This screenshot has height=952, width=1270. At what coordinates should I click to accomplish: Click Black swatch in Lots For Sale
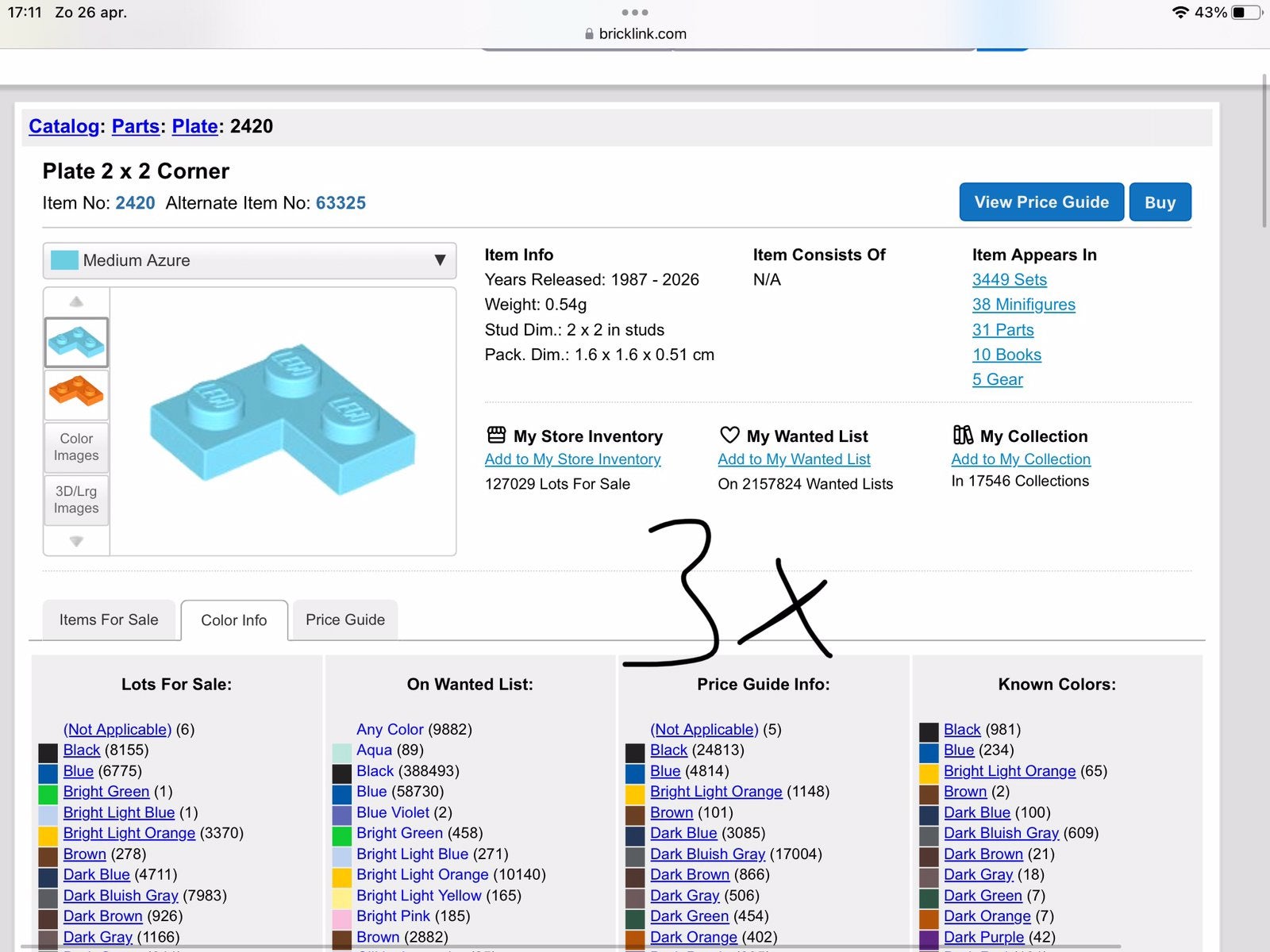click(48, 751)
